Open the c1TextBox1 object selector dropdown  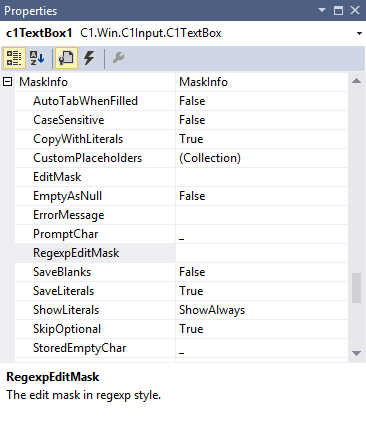(359, 33)
